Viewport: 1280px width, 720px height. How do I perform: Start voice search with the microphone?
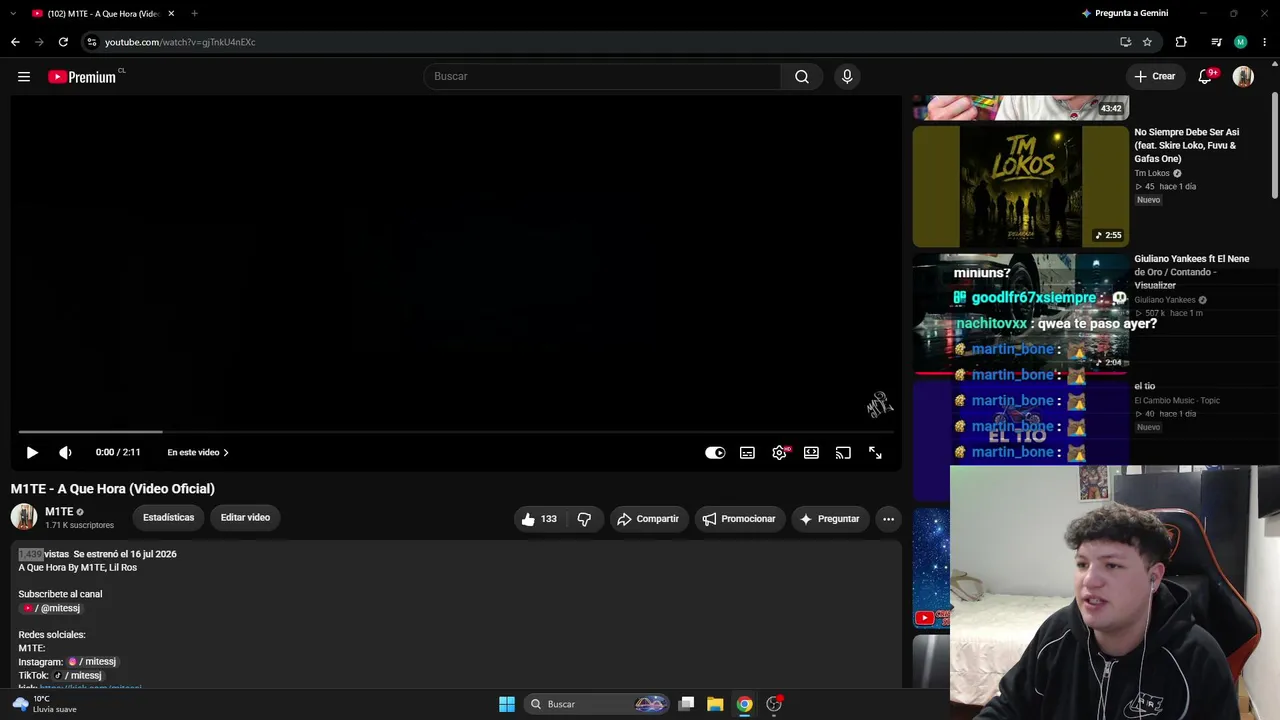point(847,77)
